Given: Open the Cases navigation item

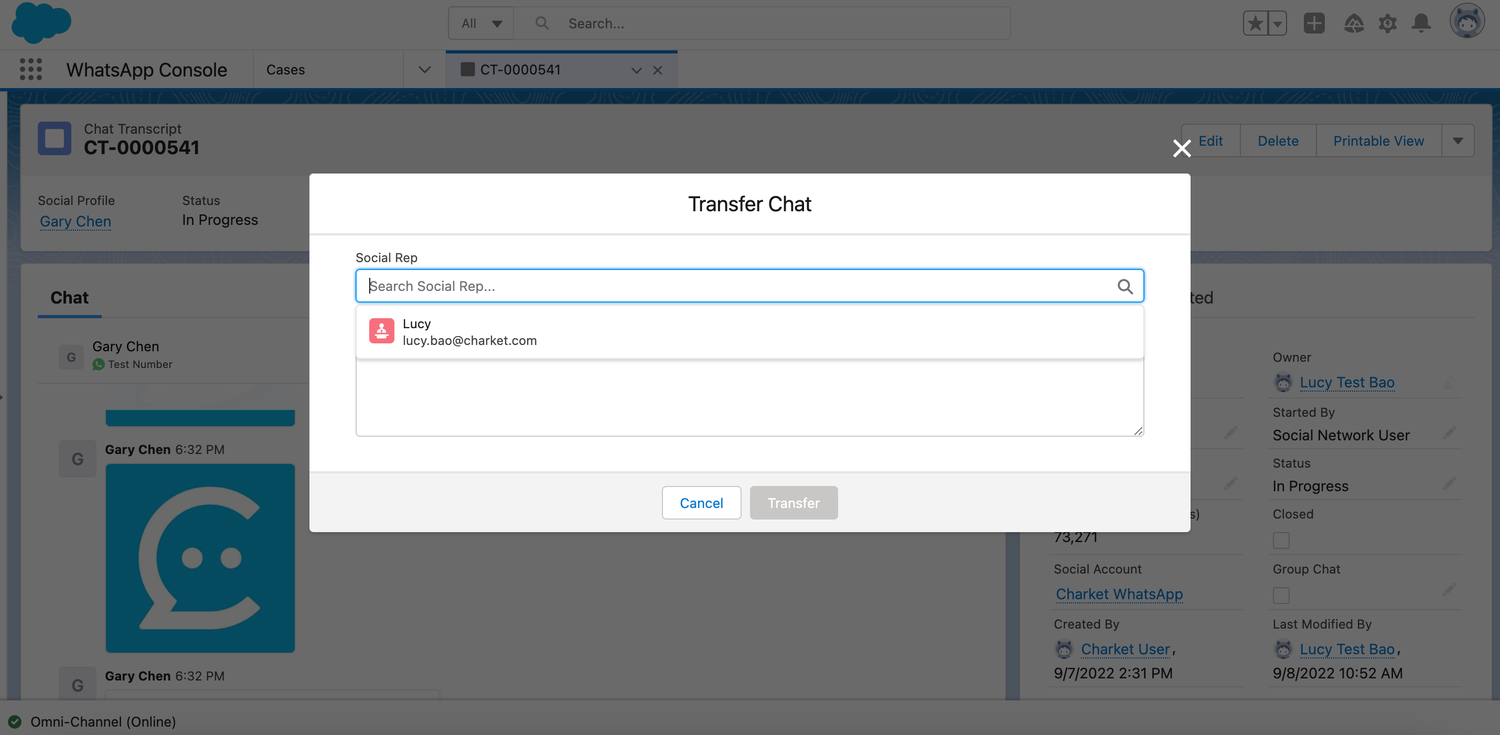Looking at the screenshot, I should [x=286, y=70].
